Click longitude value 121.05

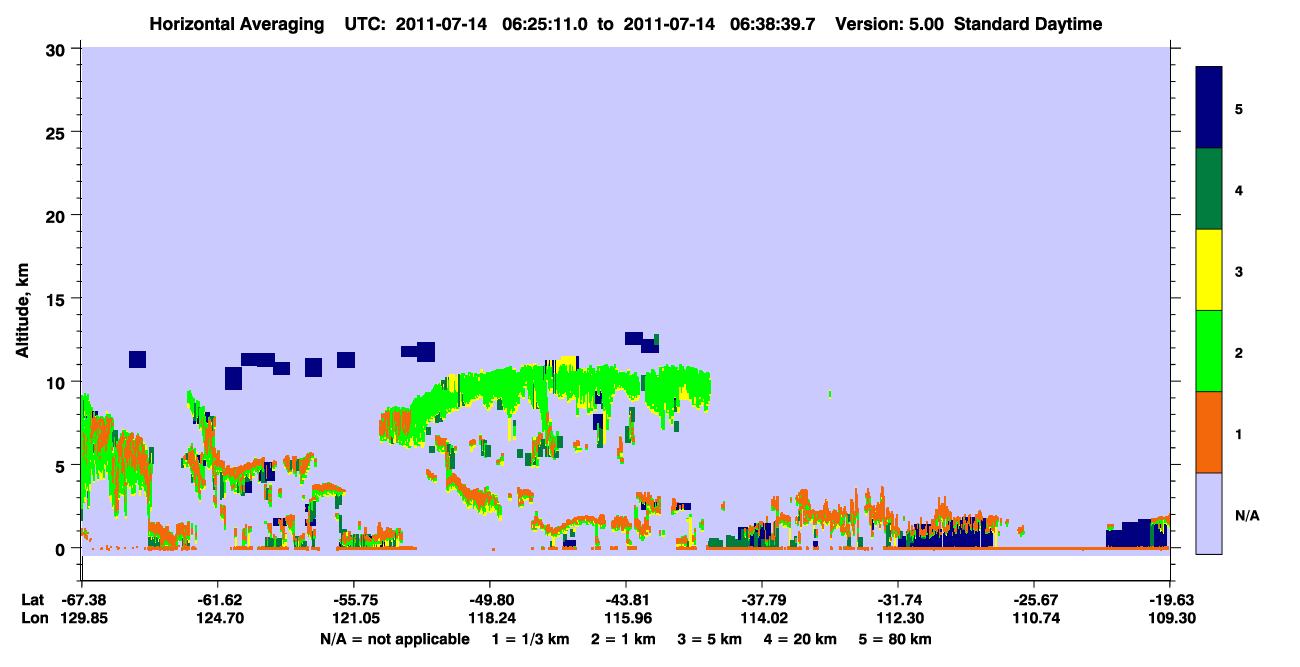(x=354, y=618)
